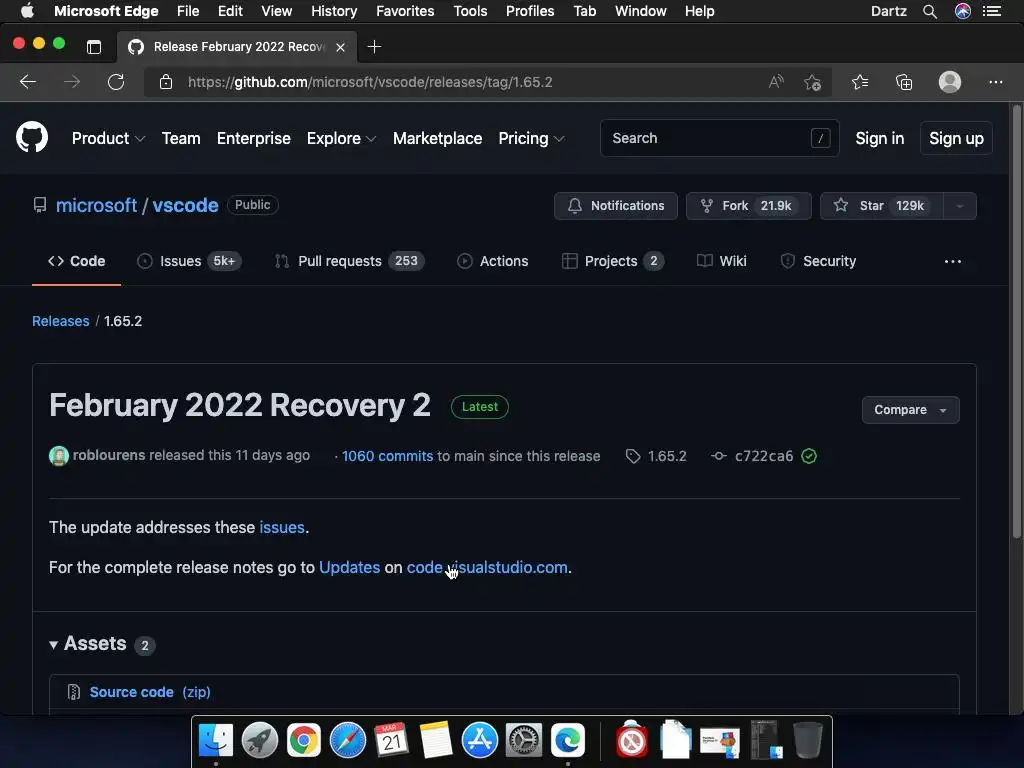Click the browser back arrow
The image size is (1024, 768).
pyautogui.click(x=28, y=82)
